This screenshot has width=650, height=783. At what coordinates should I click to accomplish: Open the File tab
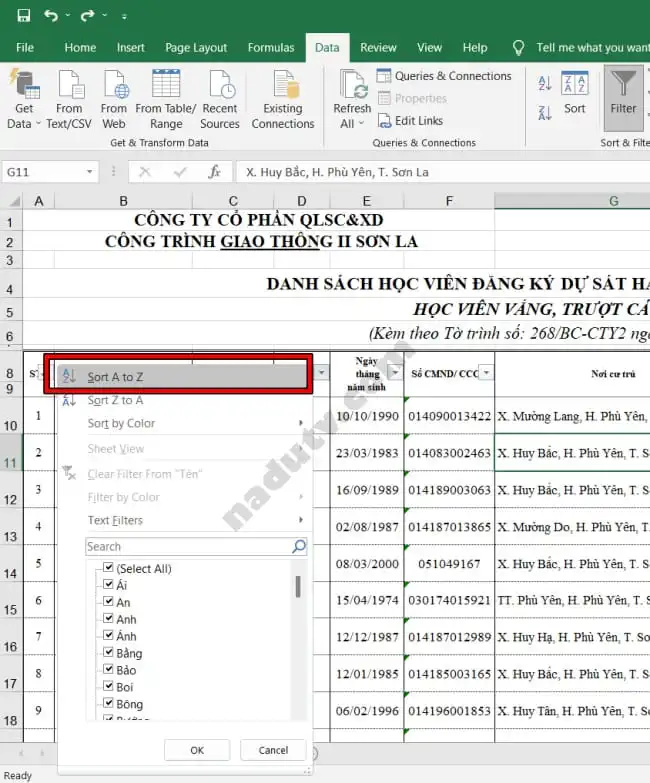tap(25, 48)
